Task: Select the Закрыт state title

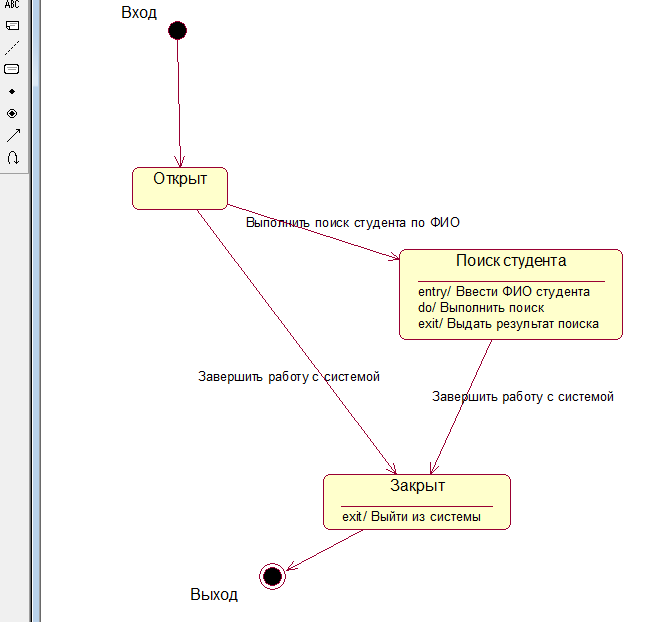Action: pos(417,486)
